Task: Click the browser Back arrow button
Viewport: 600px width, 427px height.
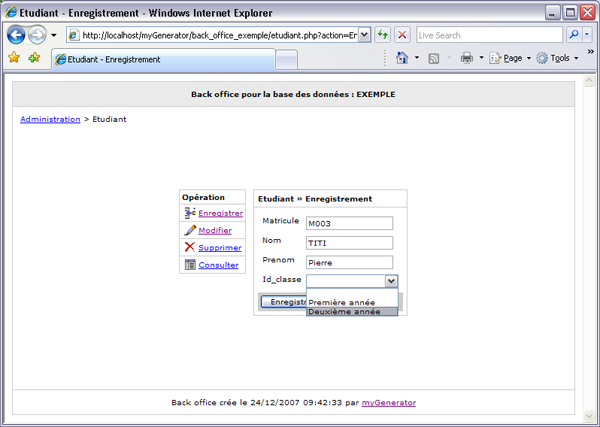Action: (16, 34)
